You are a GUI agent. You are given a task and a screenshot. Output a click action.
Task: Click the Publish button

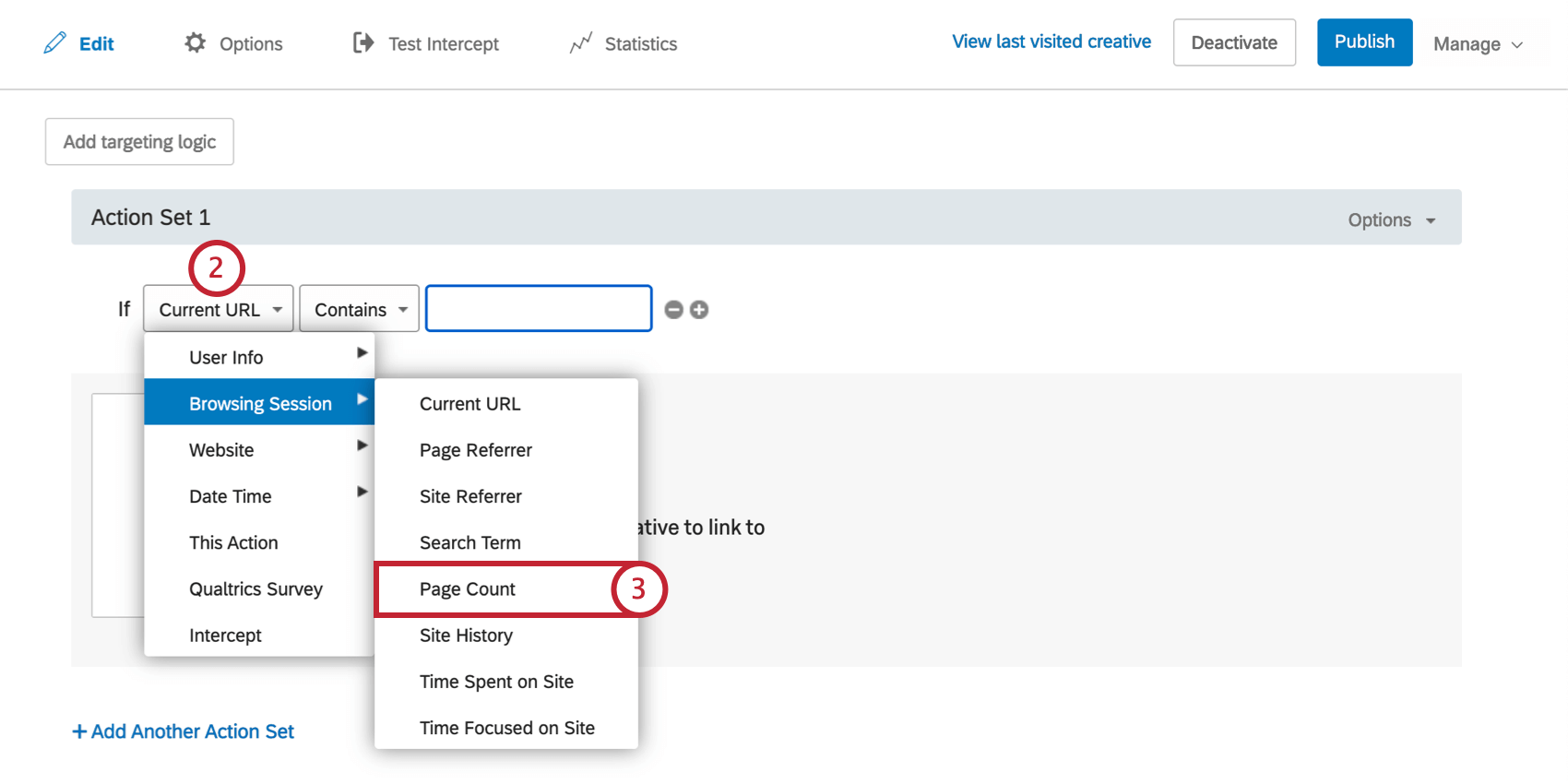click(x=1364, y=42)
